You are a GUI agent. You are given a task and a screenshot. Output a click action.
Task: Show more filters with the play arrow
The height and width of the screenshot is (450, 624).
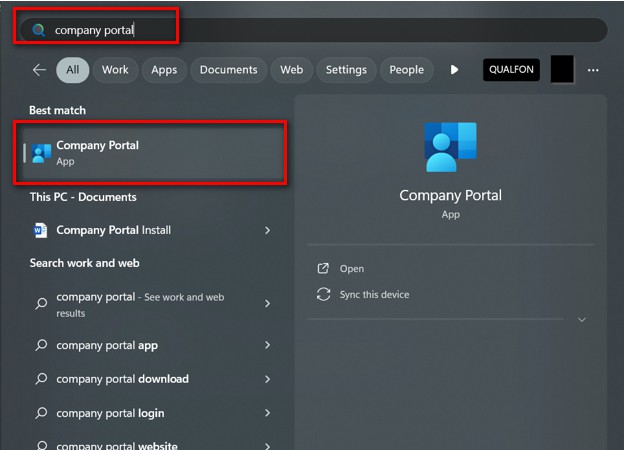pyautogui.click(x=454, y=70)
